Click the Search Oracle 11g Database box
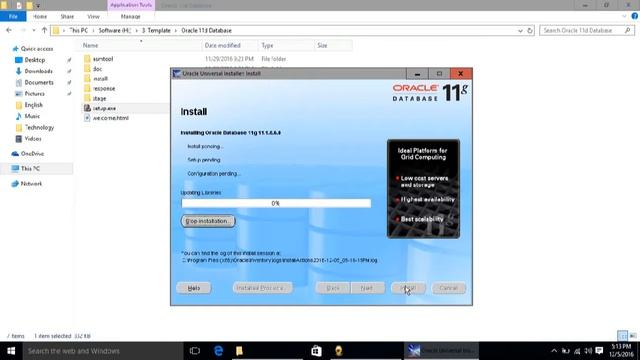Screen dimensions: 640x360 pos(587,31)
